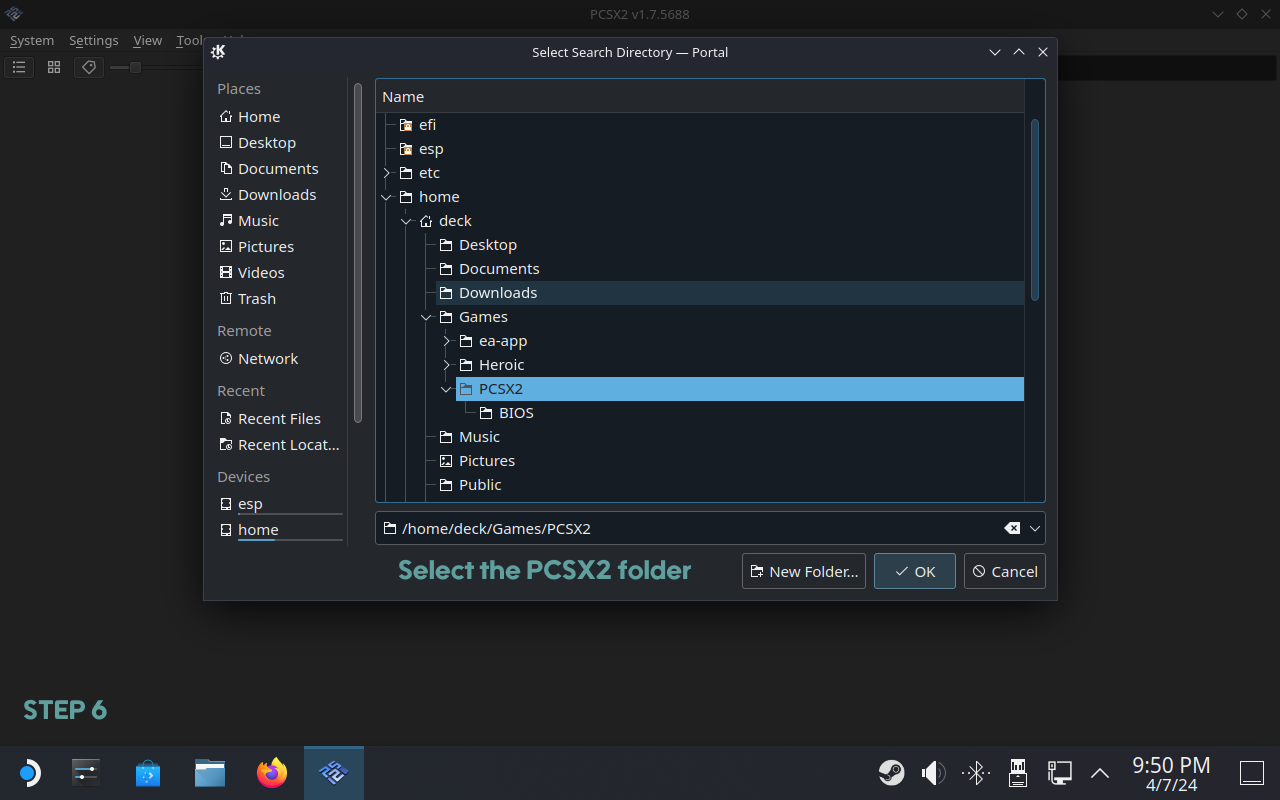Open Discover store from taskbar

pyautogui.click(x=148, y=773)
